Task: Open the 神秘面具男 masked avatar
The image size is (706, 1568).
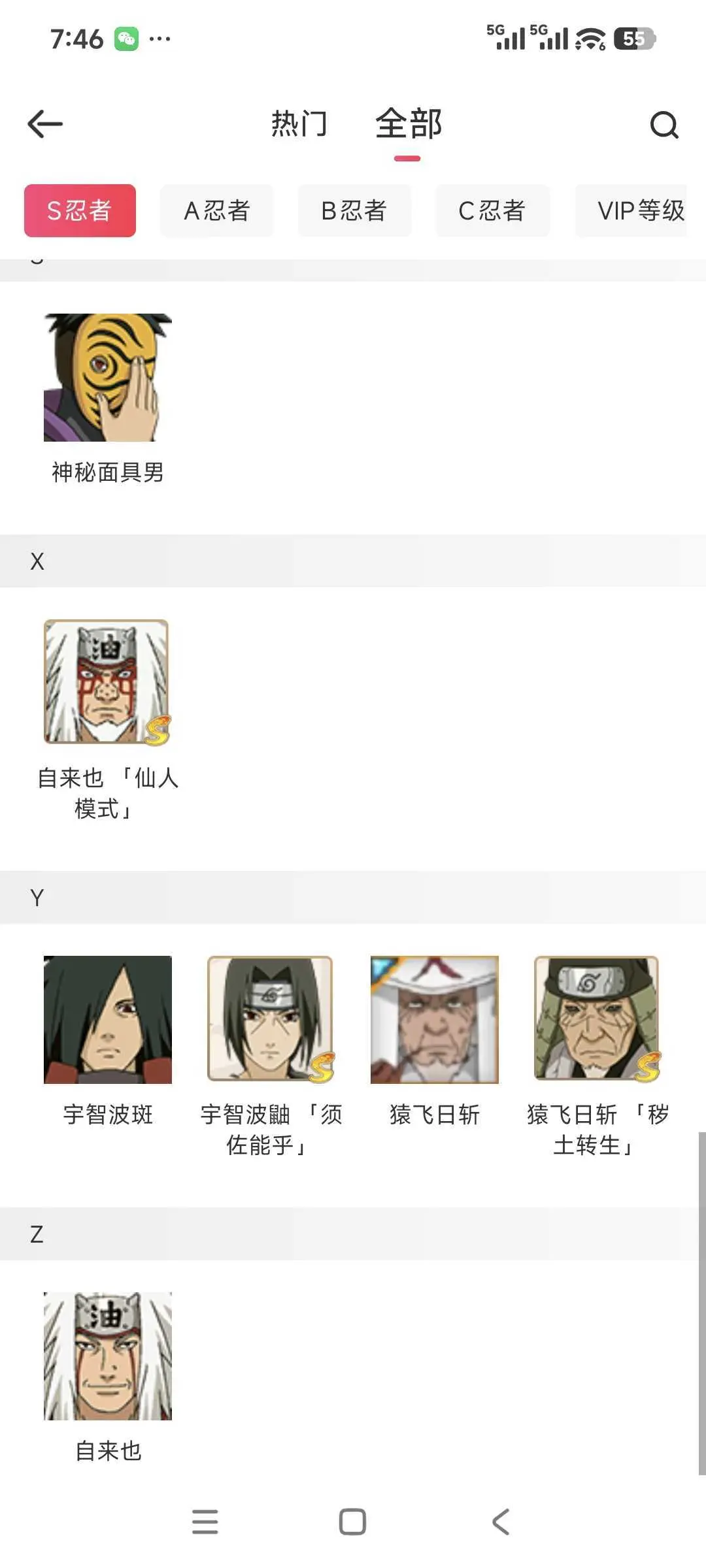Action: 108,378
